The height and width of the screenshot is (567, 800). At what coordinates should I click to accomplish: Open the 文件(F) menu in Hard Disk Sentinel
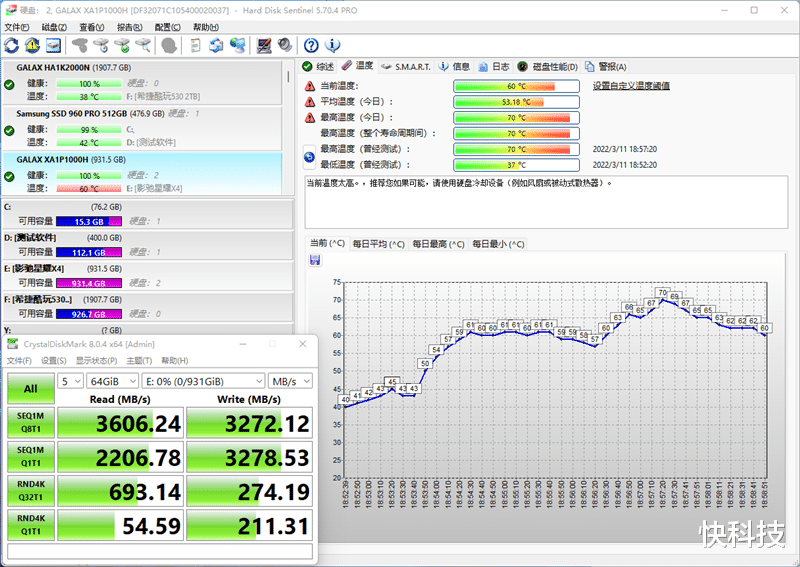coord(17,27)
